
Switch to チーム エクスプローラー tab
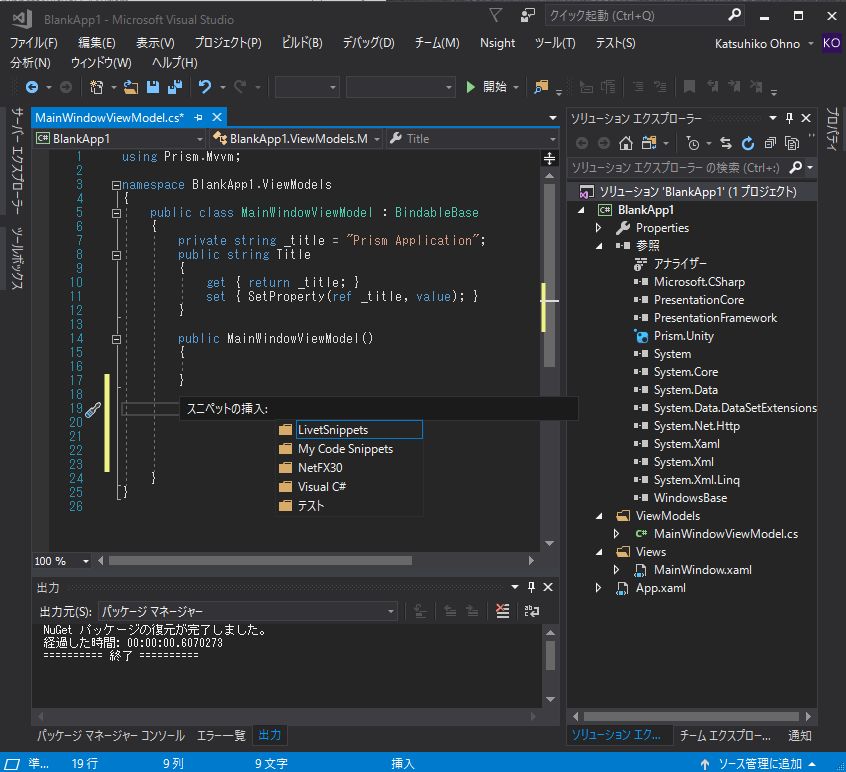(x=725, y=735)
